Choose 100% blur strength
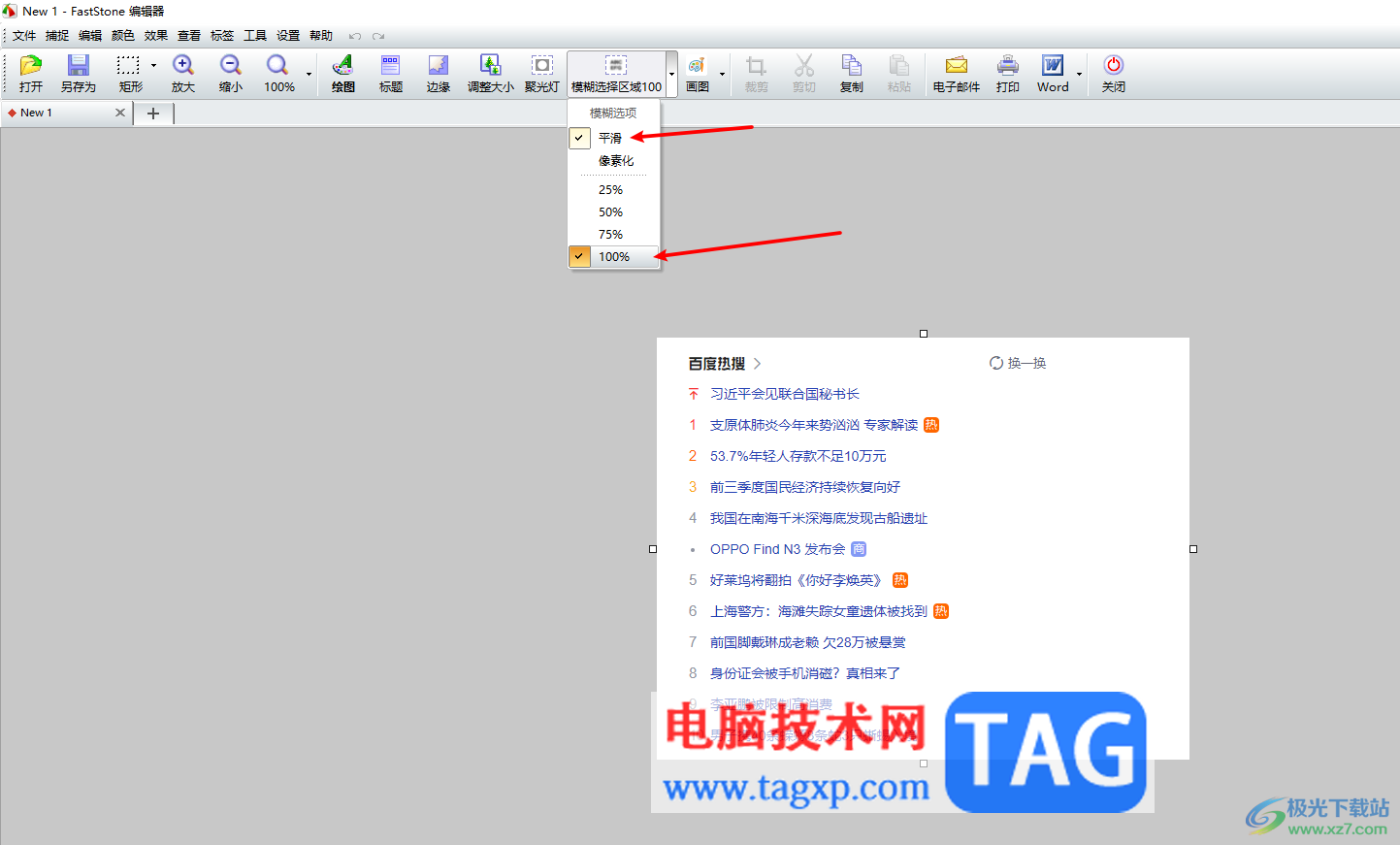Image resolution: width=1400 pixels, height=845 pixels. tap(613, 257)
